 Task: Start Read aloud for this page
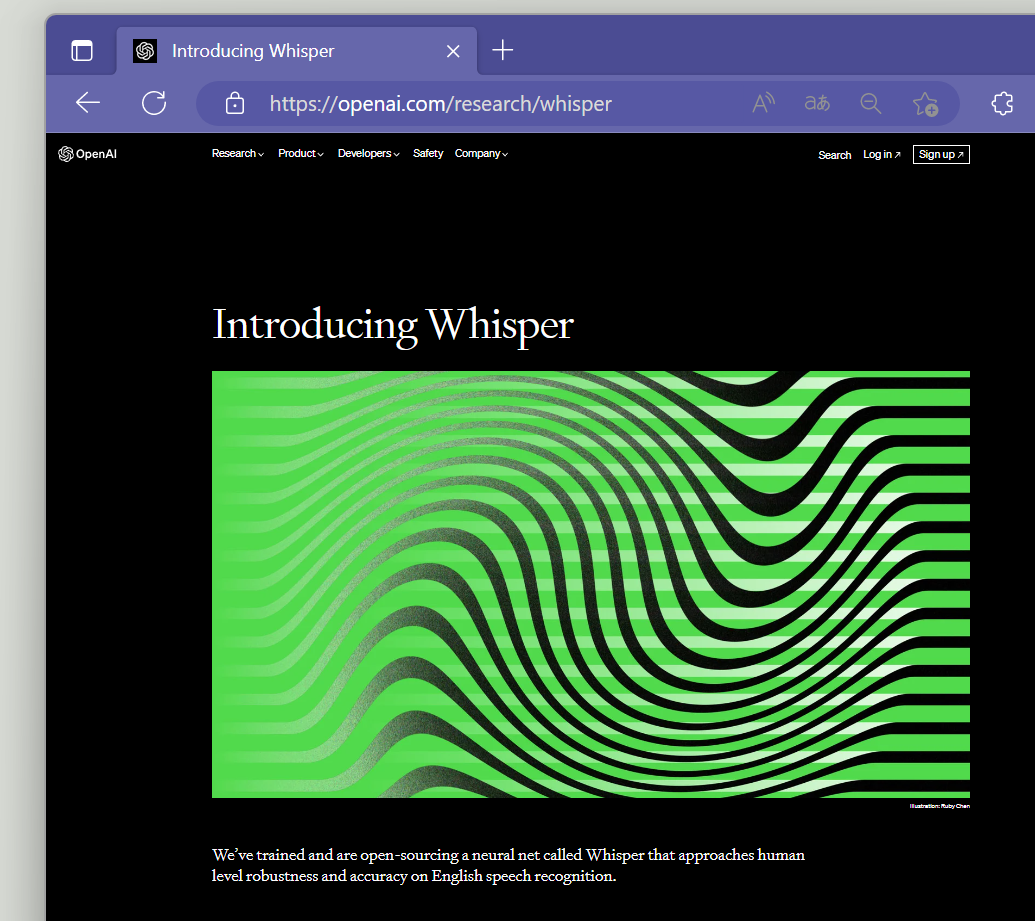point(764,103)
